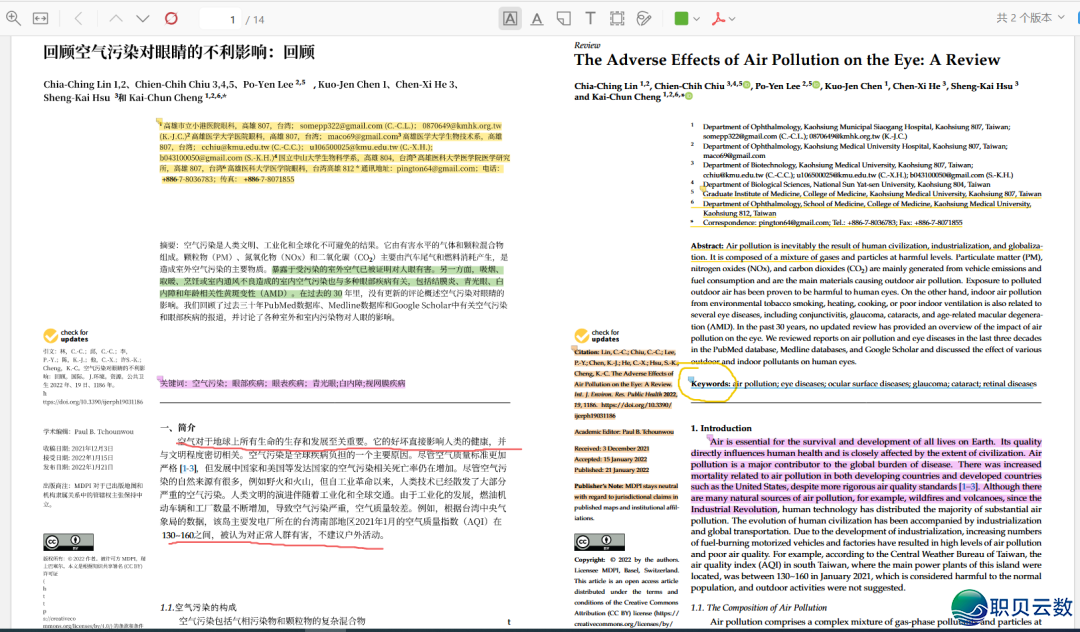Select the zoom magnifier tool
1080x632 pixels.
coord(15,17)
